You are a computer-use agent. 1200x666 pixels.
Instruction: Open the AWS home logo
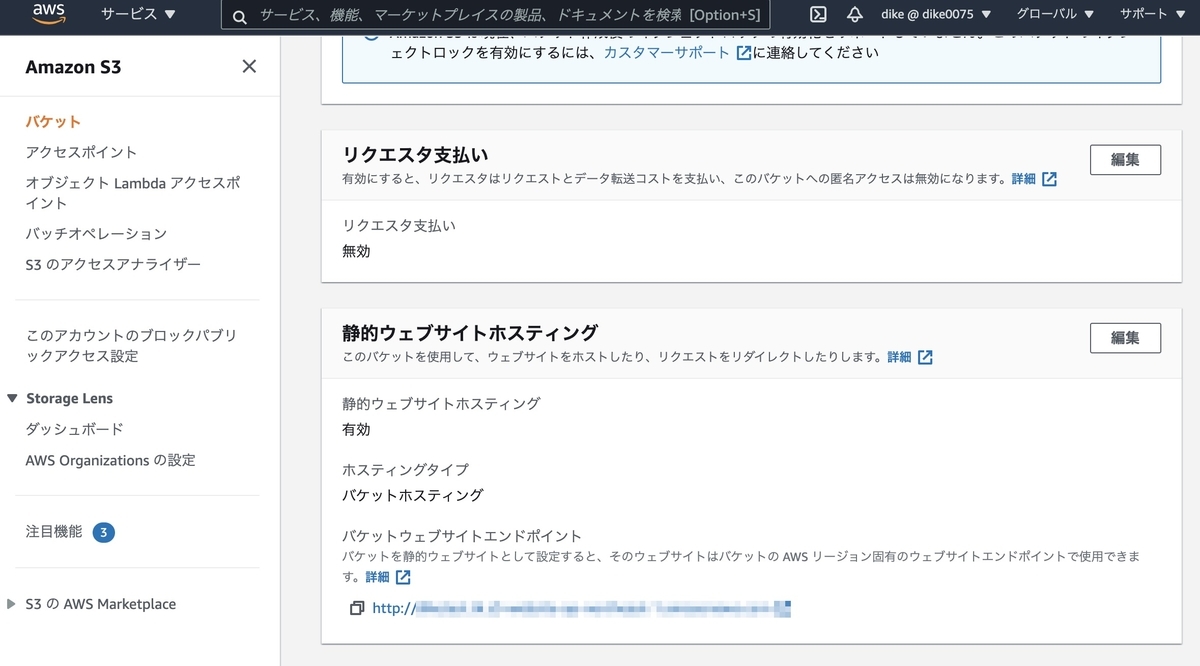[48, 14]
